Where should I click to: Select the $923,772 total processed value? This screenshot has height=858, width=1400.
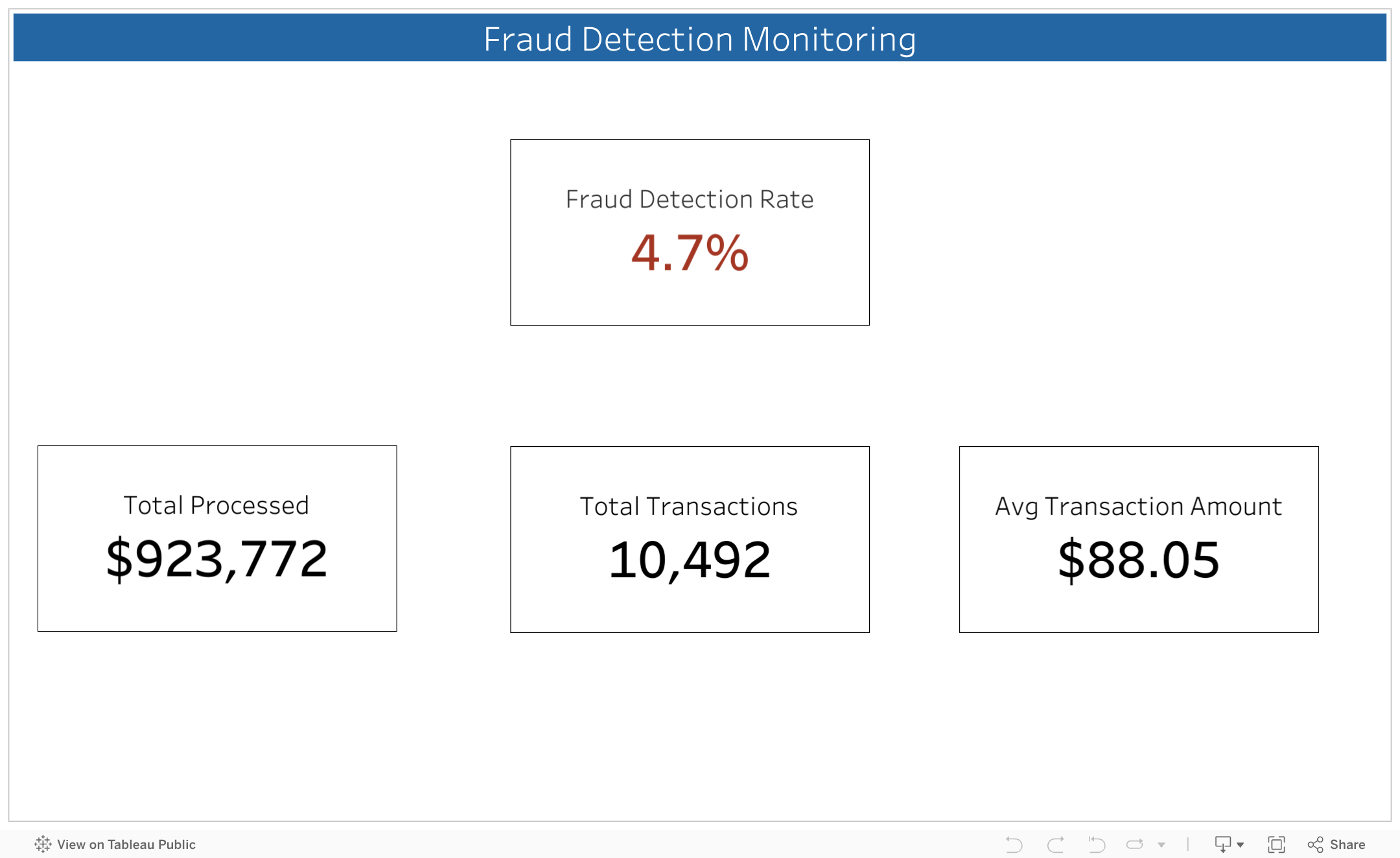coord(216,559)
